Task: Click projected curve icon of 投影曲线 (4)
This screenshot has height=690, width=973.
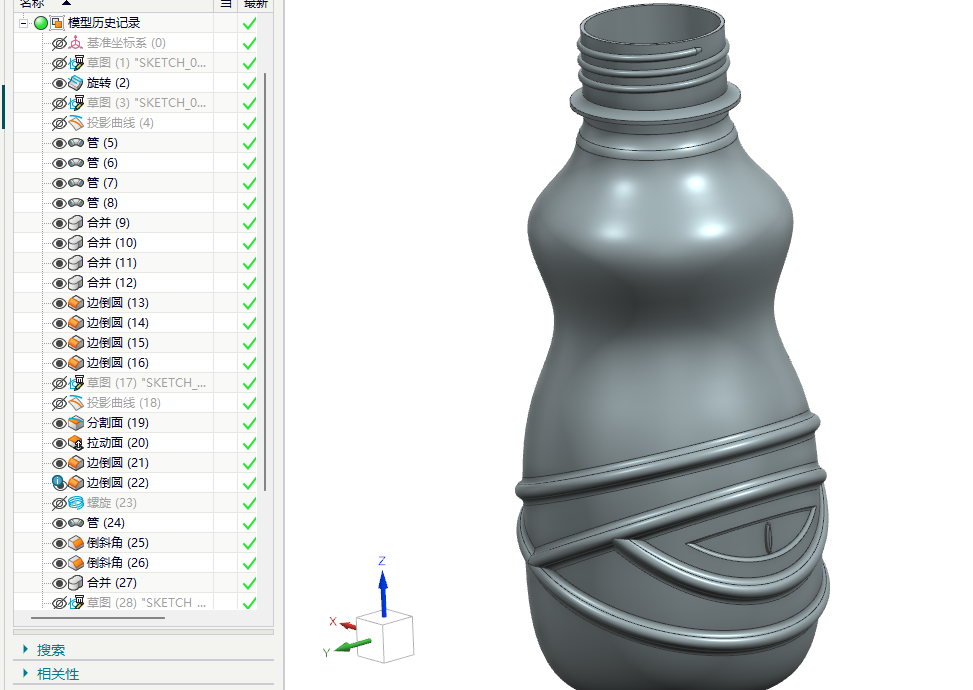Action: [x=76, y=123]
